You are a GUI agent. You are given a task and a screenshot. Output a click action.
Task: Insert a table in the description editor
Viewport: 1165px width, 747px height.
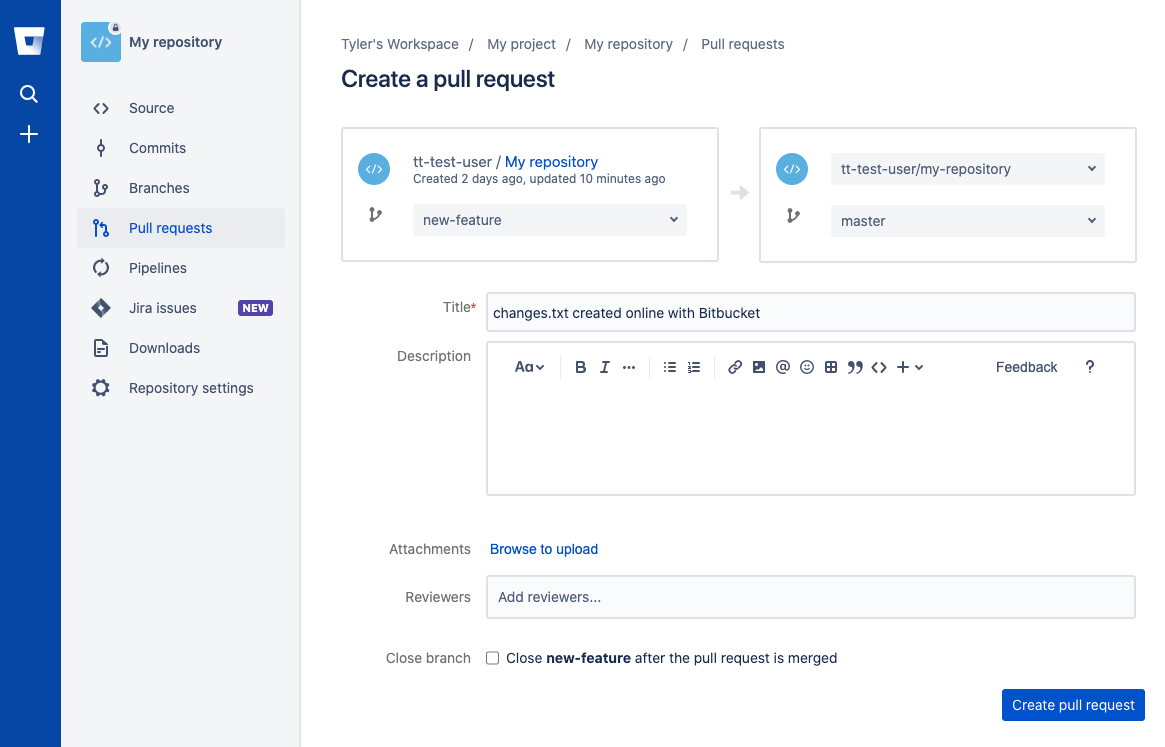[831, 367]
